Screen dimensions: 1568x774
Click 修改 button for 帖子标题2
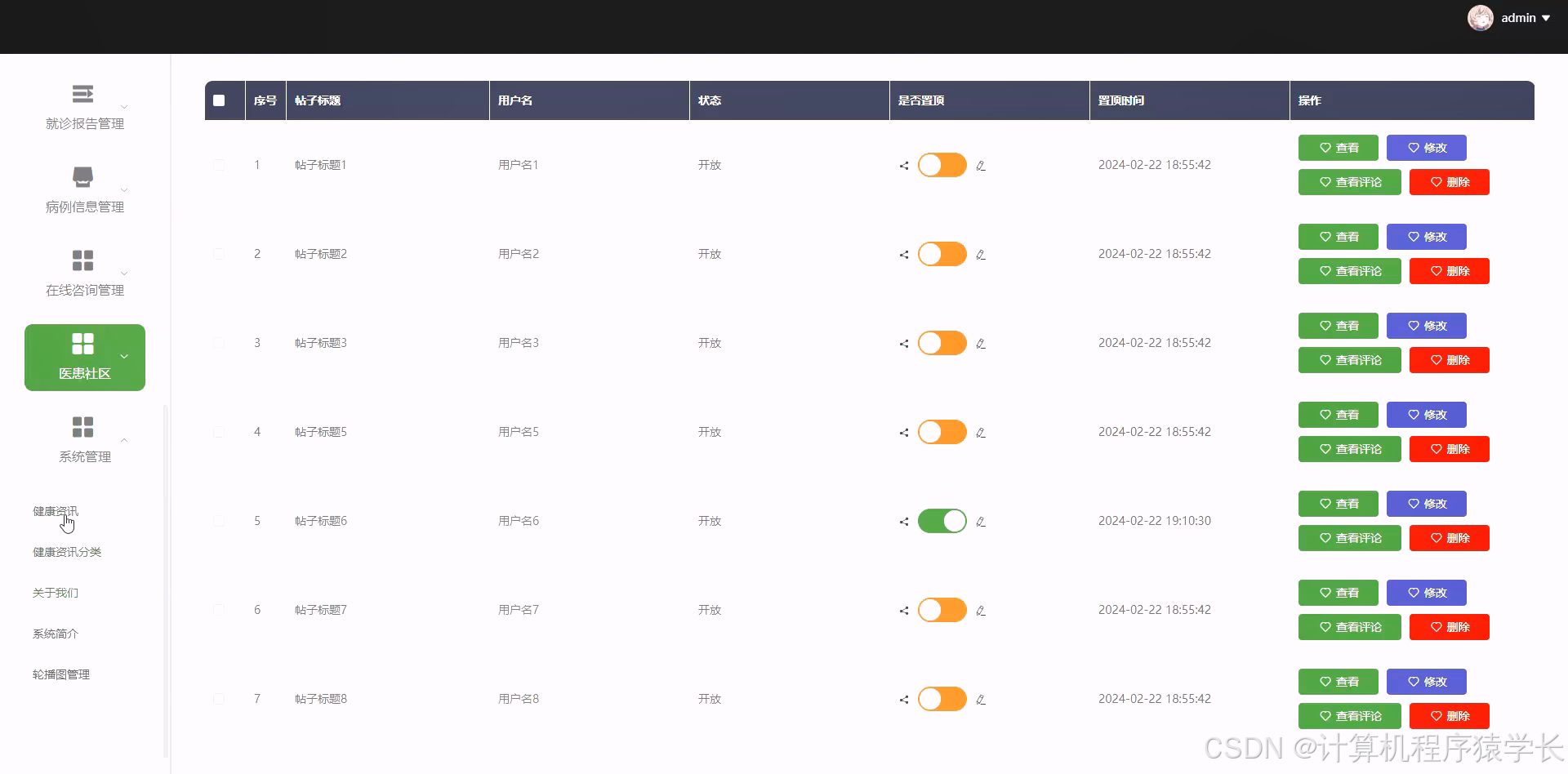pyautogui.click(x=1427, y=237)
